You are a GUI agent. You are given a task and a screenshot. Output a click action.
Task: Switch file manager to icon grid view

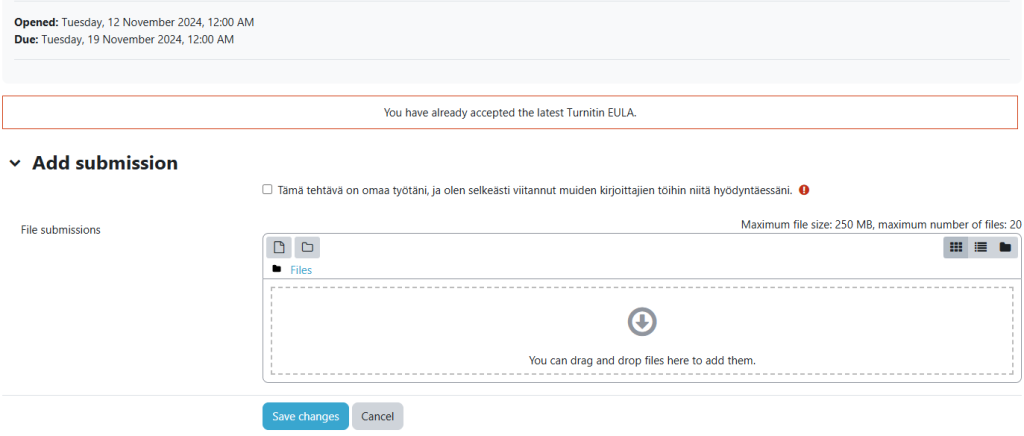point(956,247)
